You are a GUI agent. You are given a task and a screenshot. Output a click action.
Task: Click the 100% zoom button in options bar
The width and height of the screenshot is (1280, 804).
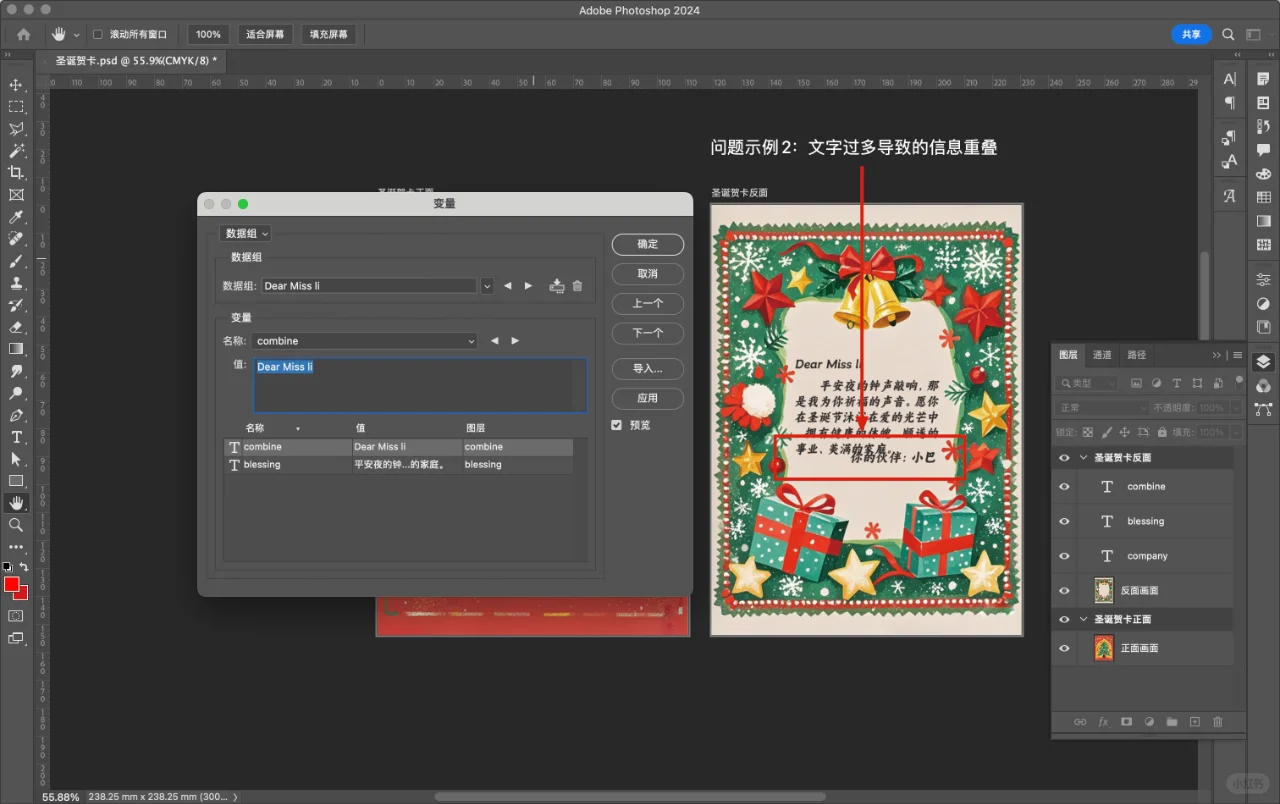[x=208, y=34]
